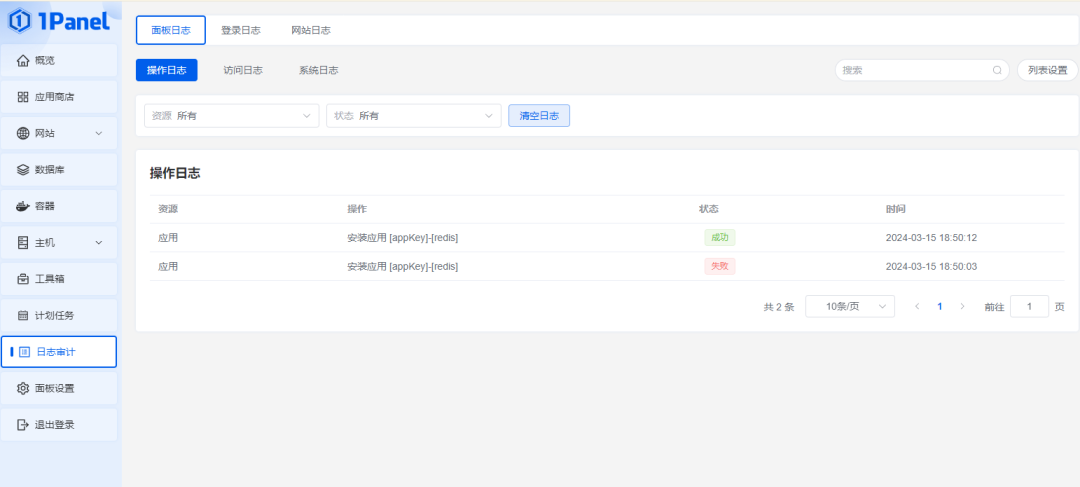Image resolution: width=1080 pixels, height=487 pixels.
Task: Open 列表设置 list settings button
Action: 1047,71
